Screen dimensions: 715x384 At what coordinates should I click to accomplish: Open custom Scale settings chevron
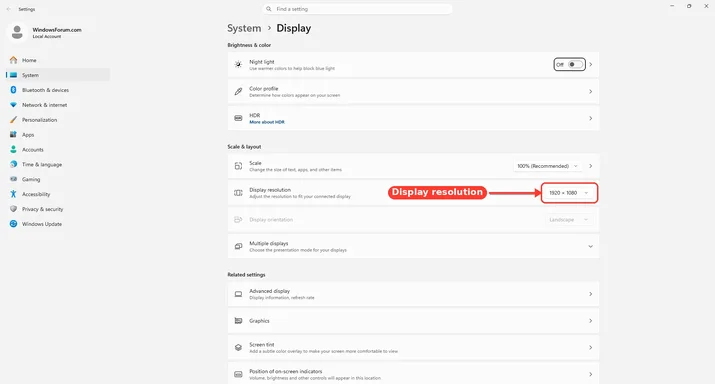(x=591, y=166)
